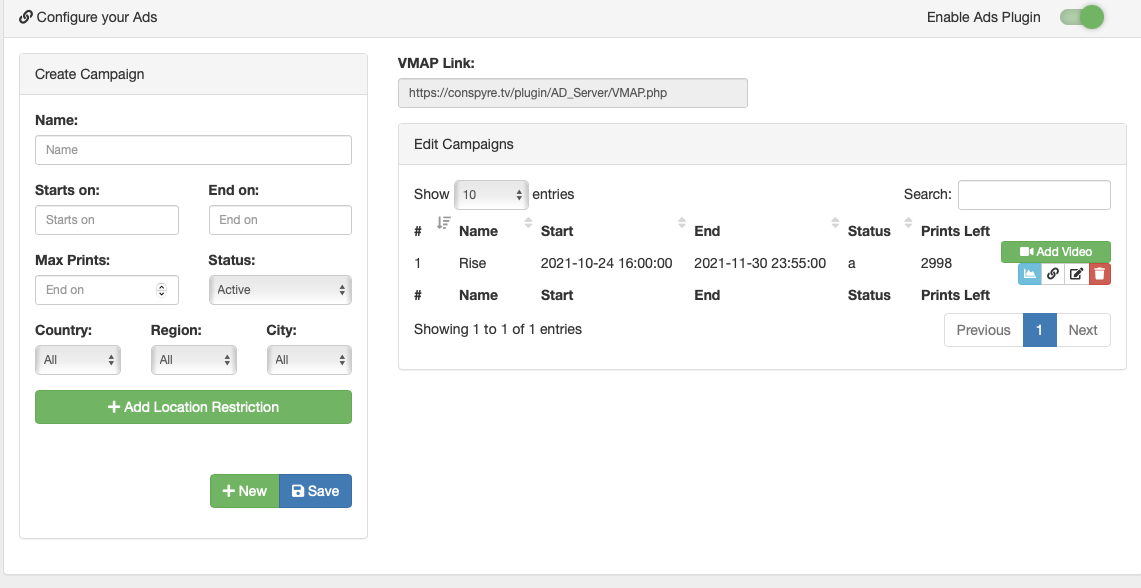
Task: Open the Country dropdown
Action: click(x=78, y=359)
